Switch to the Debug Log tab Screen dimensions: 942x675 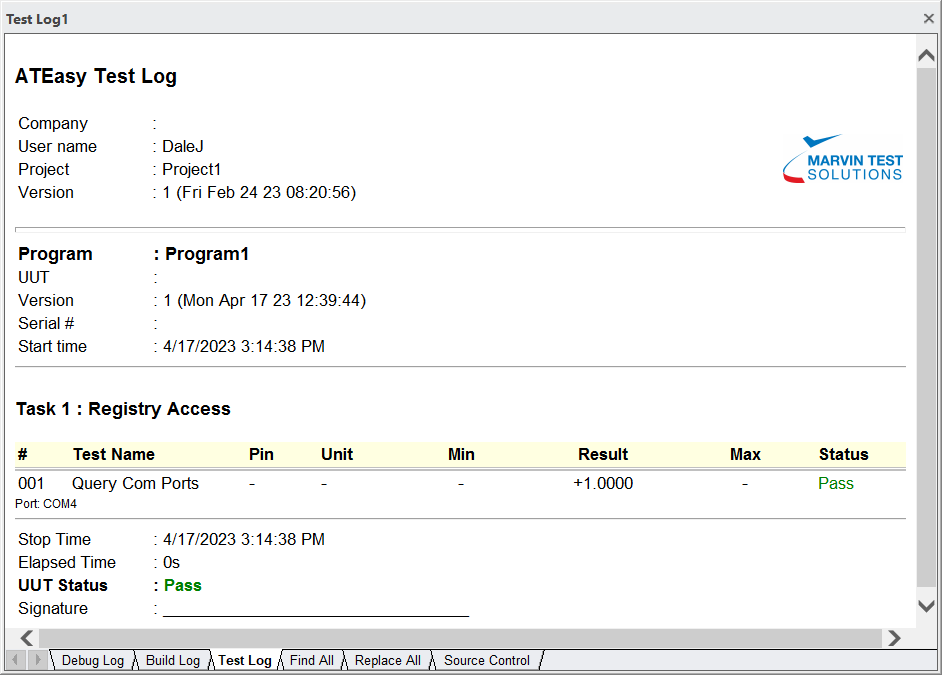92,660
